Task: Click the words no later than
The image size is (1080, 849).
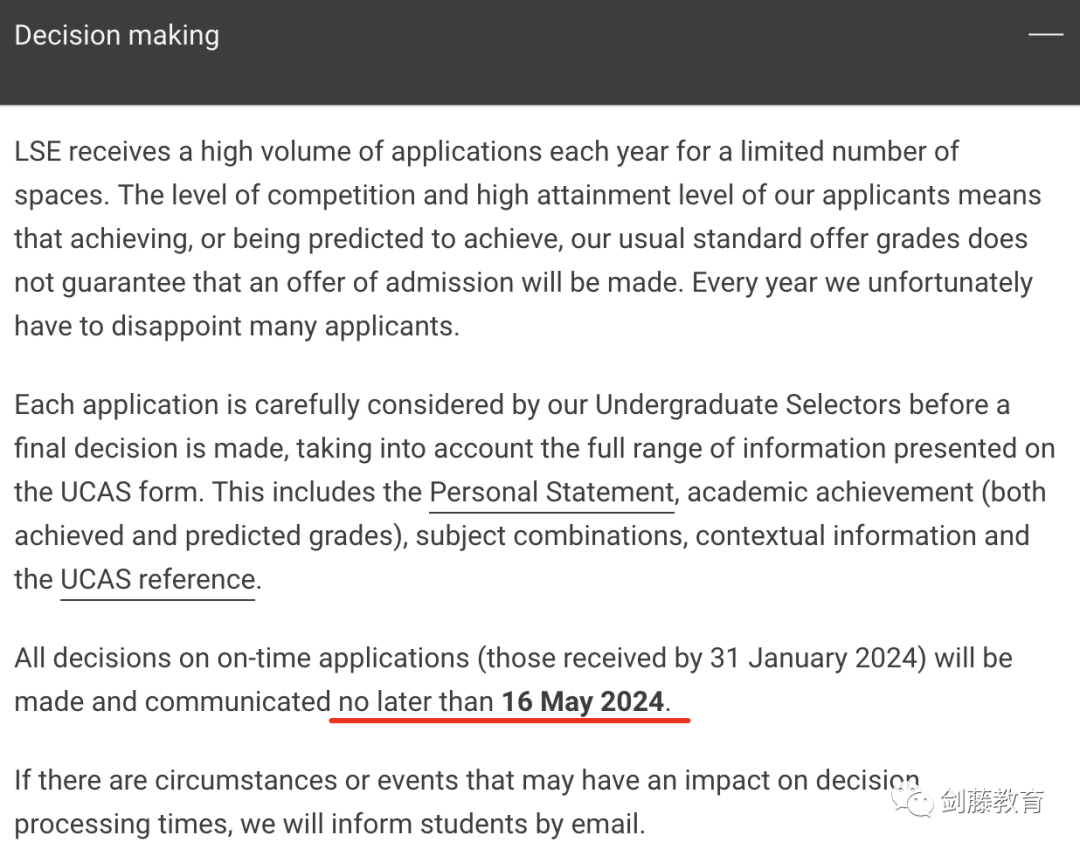Action: pos(415,702)
